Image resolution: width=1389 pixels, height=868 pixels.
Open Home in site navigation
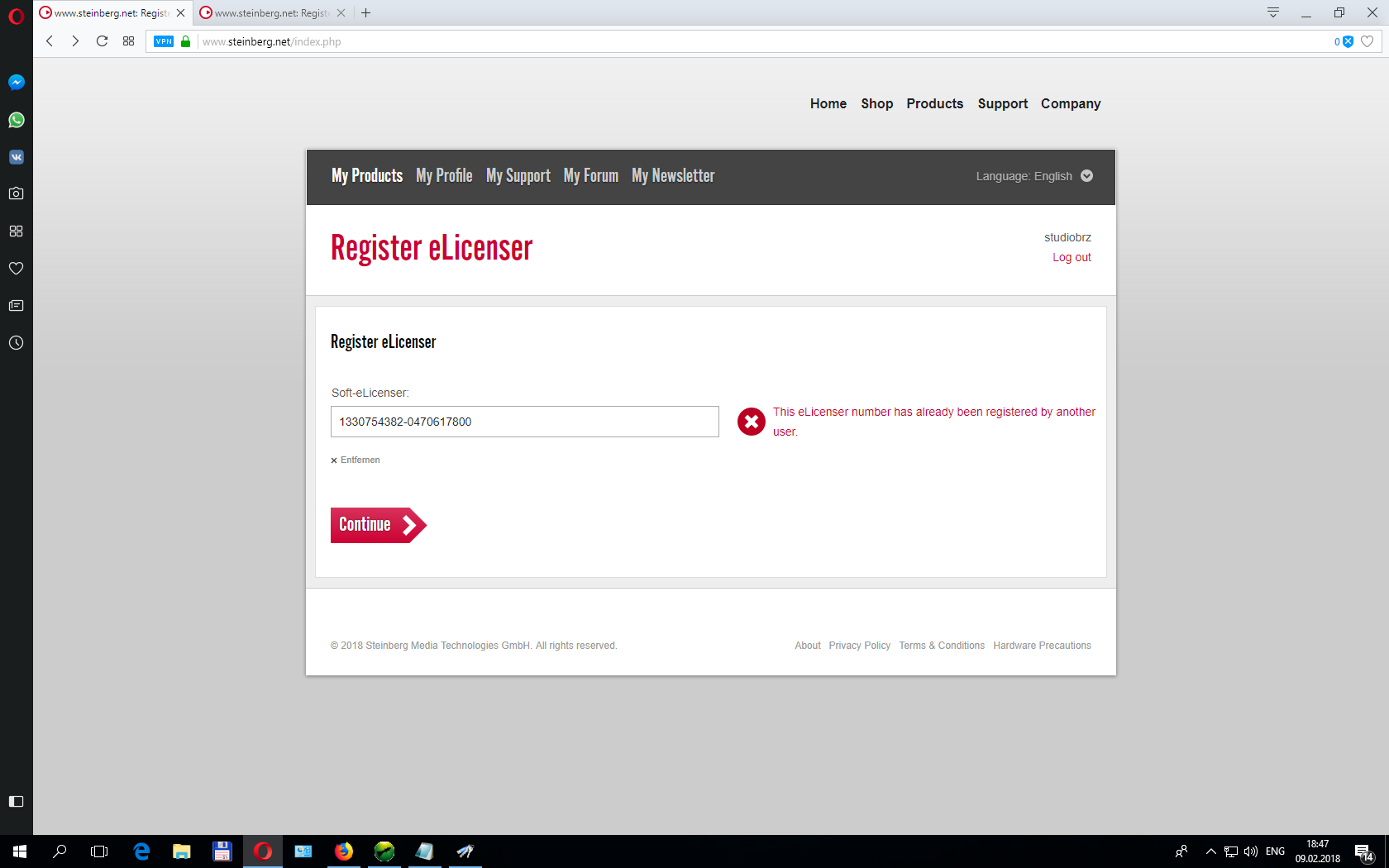click(x=828, y=103)
